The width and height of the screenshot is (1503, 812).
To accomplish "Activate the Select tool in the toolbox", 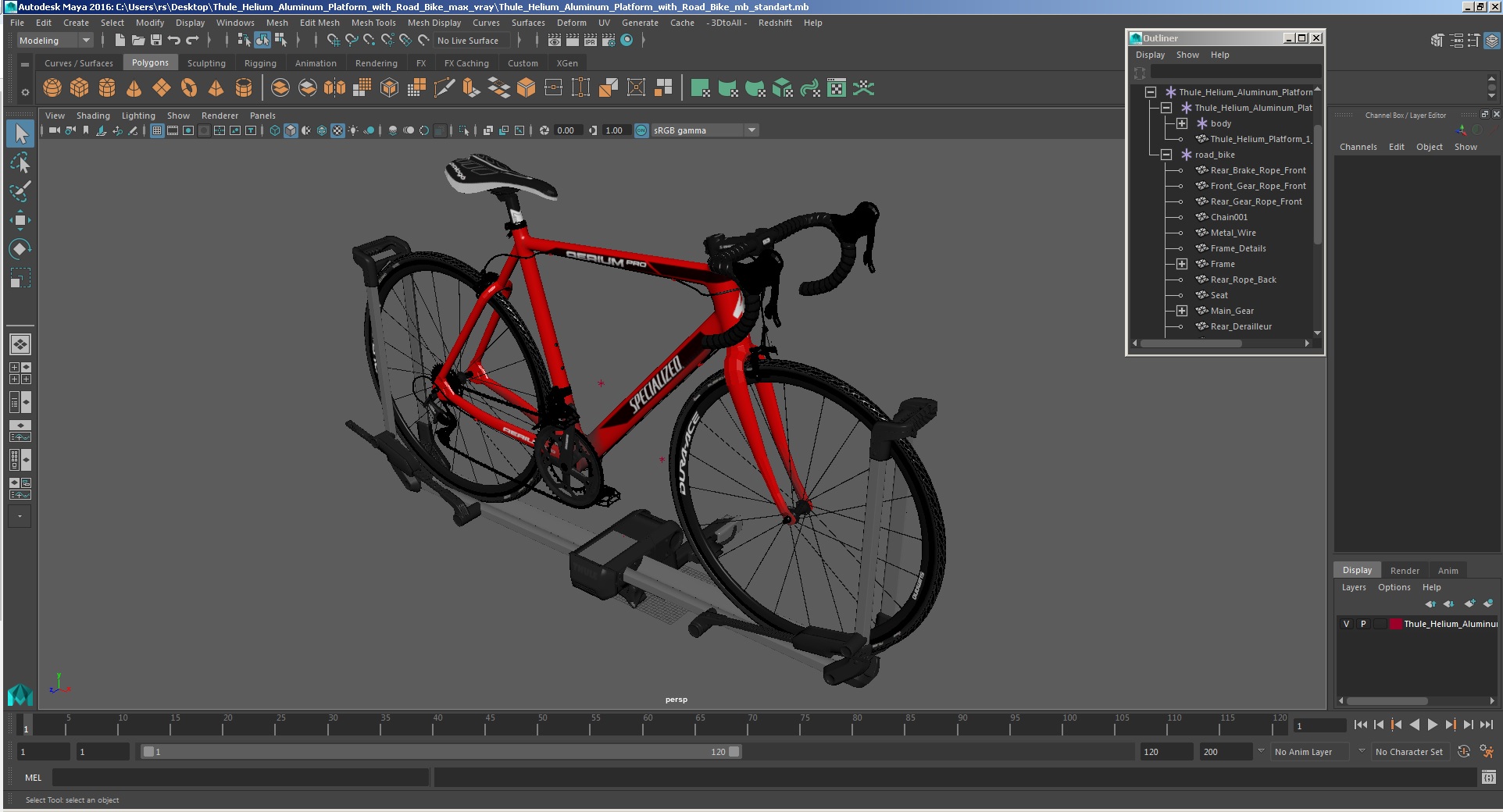I will (x=20, y=134).
